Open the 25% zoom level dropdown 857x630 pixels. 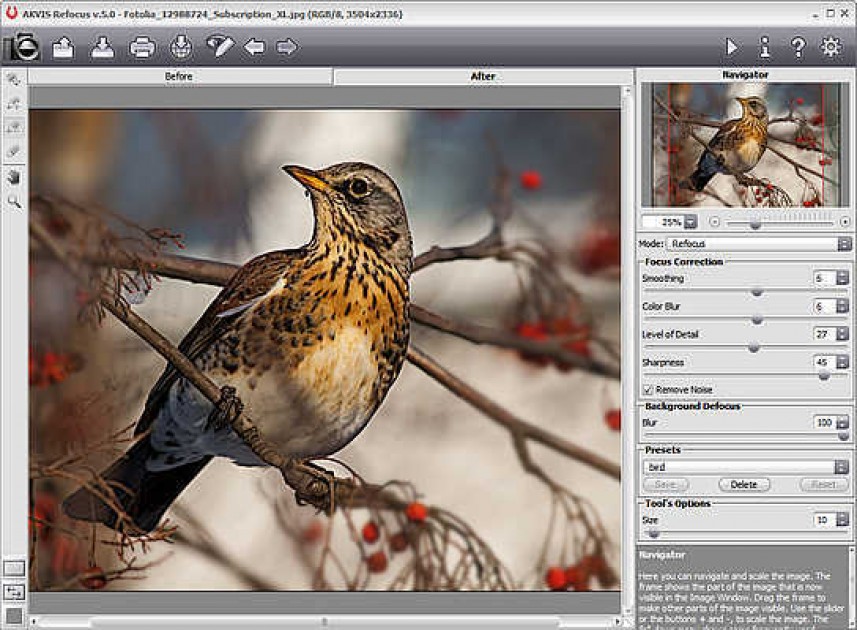pyautogui.click(x=690, y=222)
